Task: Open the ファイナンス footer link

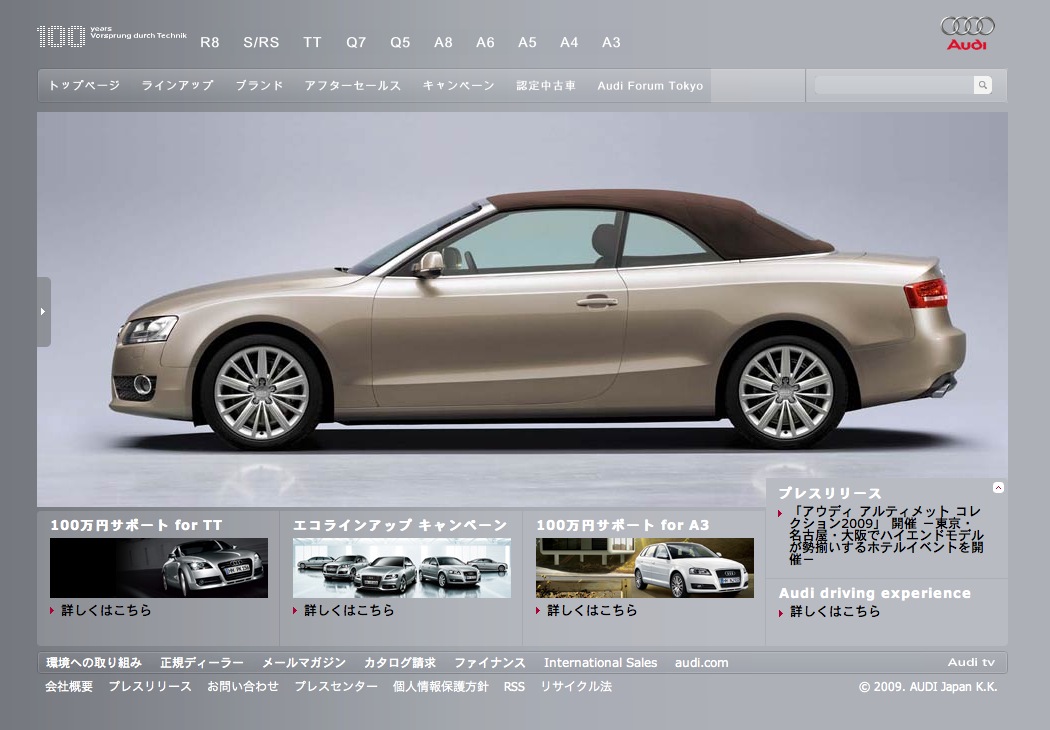Action: [x=490, y=663]
